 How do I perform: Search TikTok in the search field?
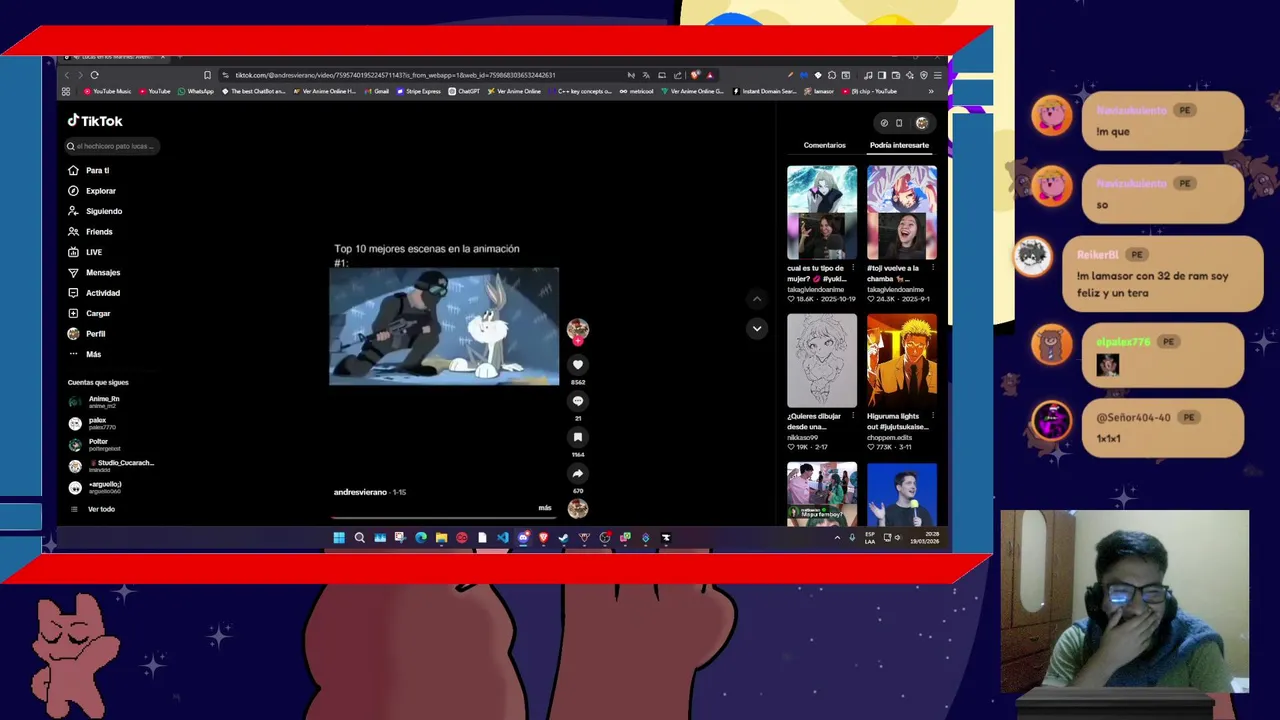pos(110,146)
